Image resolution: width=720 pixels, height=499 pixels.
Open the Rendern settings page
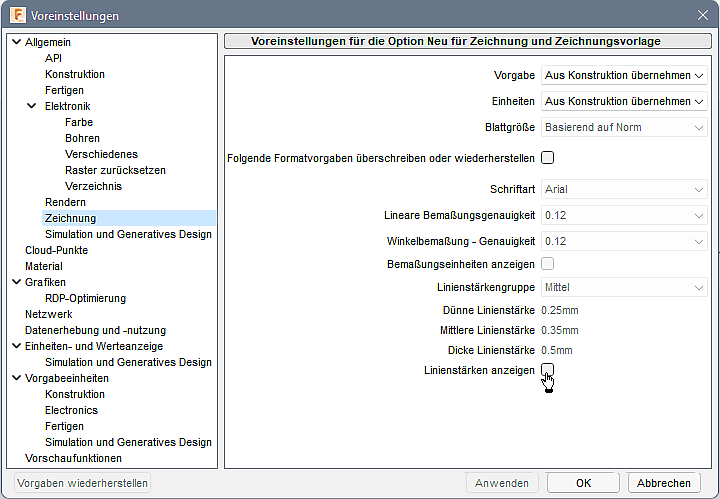65,202
